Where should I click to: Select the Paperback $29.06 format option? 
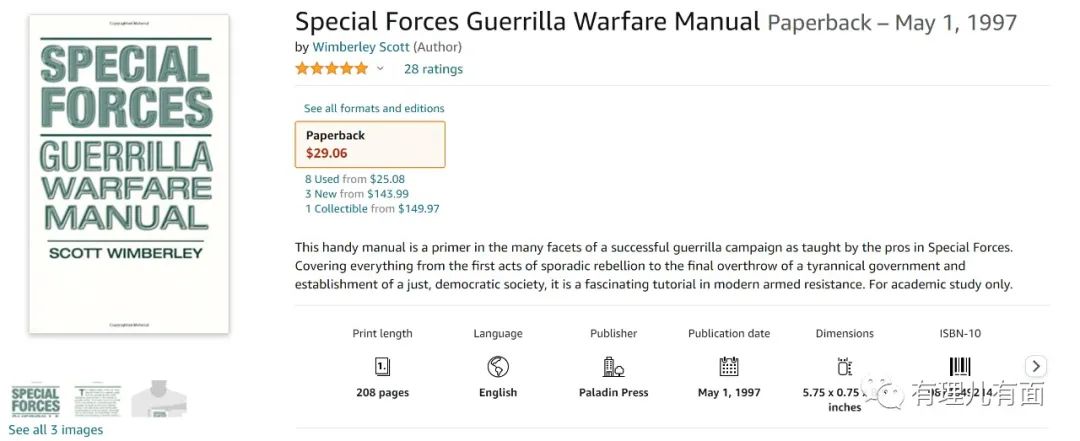point(370,144)
